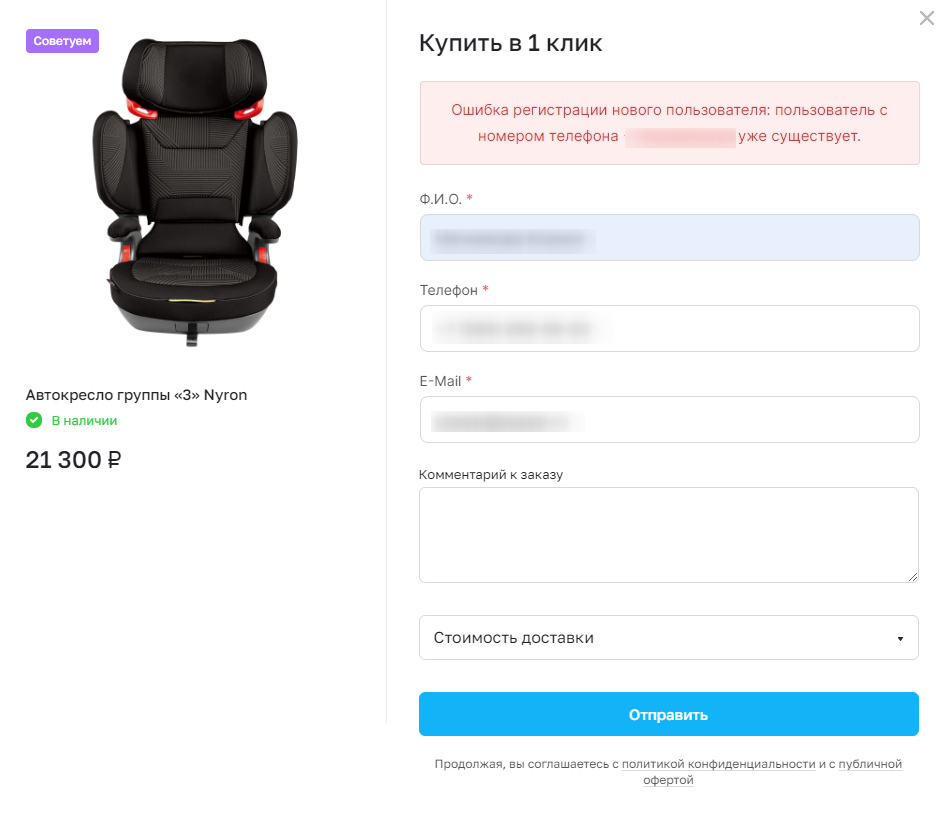Open the Стоимость доставки dropdown
944x828 pixels.
point(669,638)
